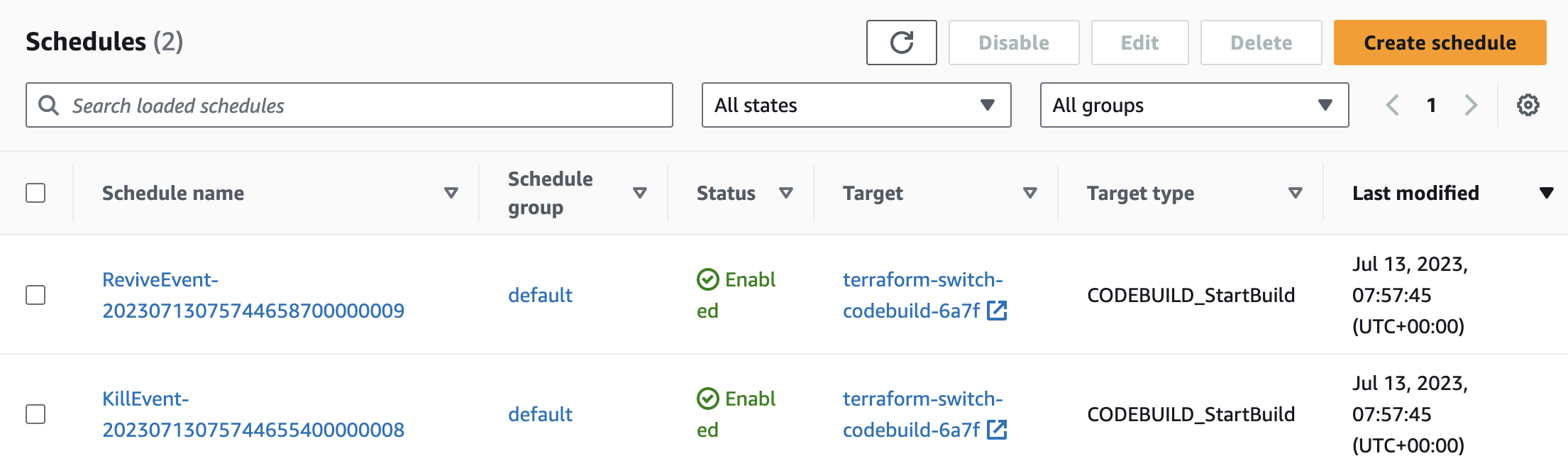This screenshot has height=468, width=1568.
Task: Open table preferences gear icon
Action: [1528, 106]
